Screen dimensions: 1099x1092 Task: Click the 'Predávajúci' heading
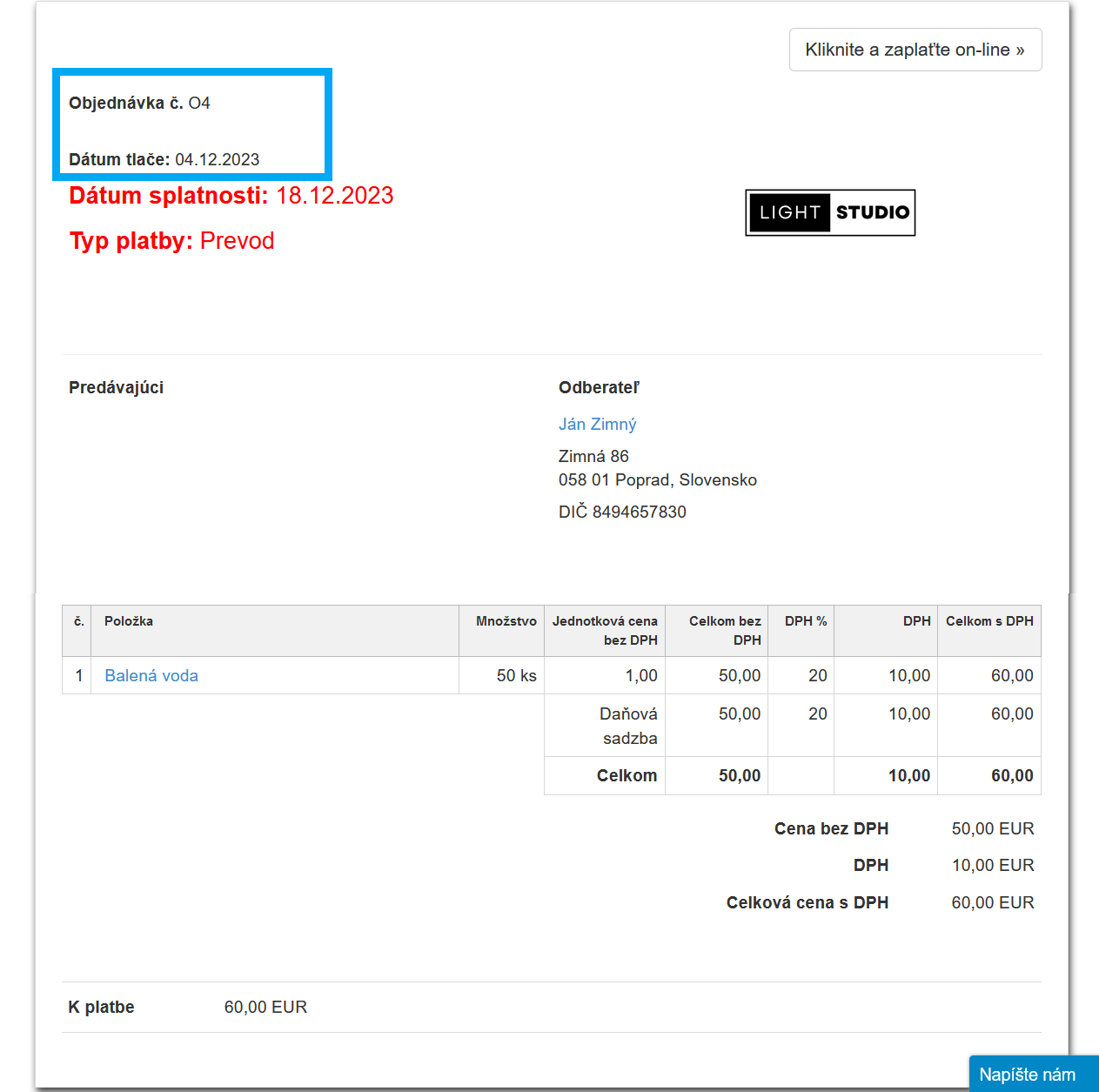click(x=116, y=387)
